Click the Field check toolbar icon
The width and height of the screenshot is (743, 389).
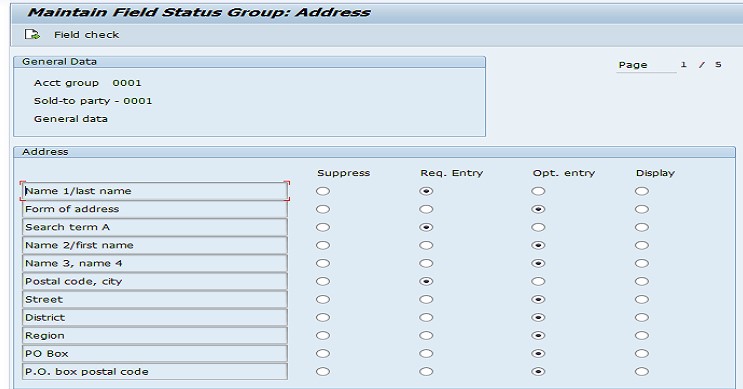32,35
